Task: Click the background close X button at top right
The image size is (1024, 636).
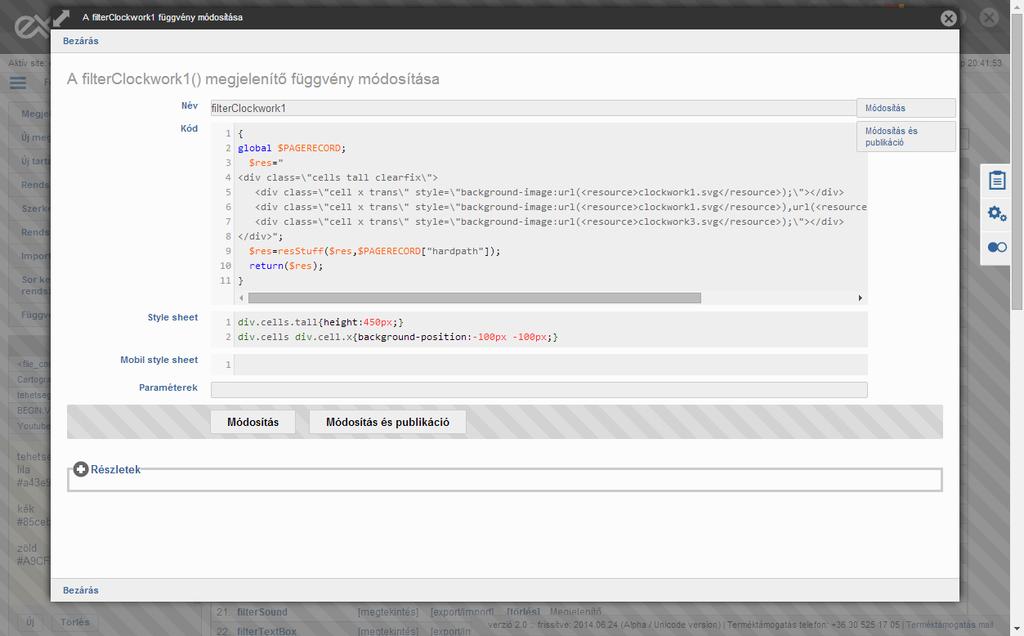Action: 989,18
